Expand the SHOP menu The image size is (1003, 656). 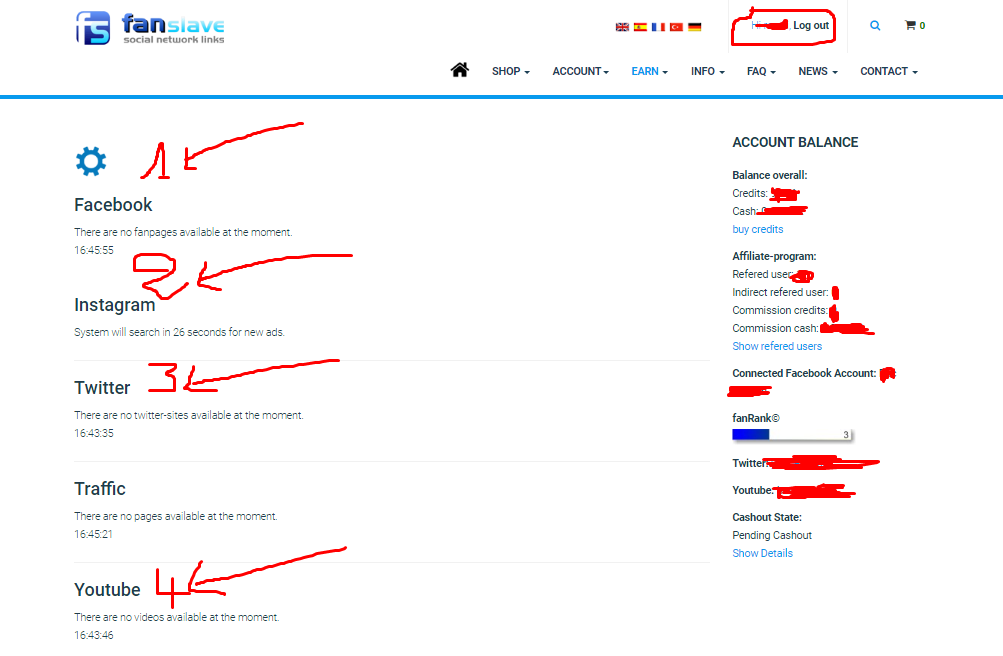click(510, 72)
